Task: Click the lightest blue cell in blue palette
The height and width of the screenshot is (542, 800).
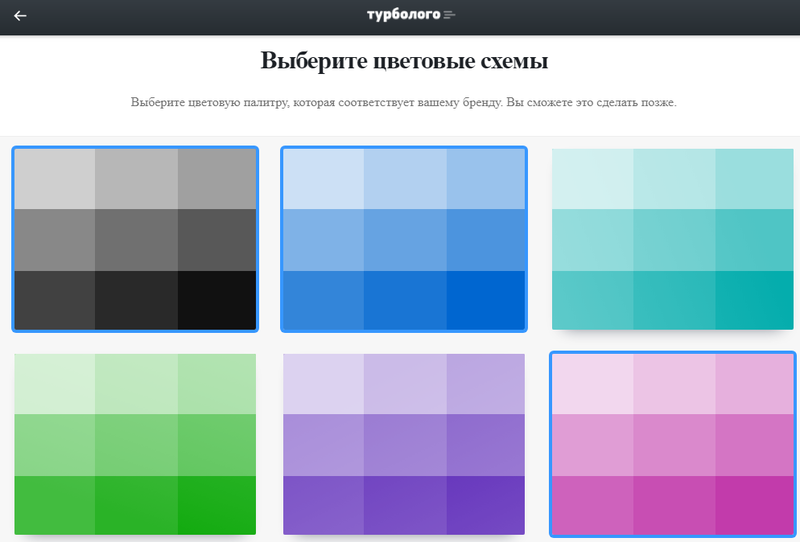Action: [x=323, y=179]
